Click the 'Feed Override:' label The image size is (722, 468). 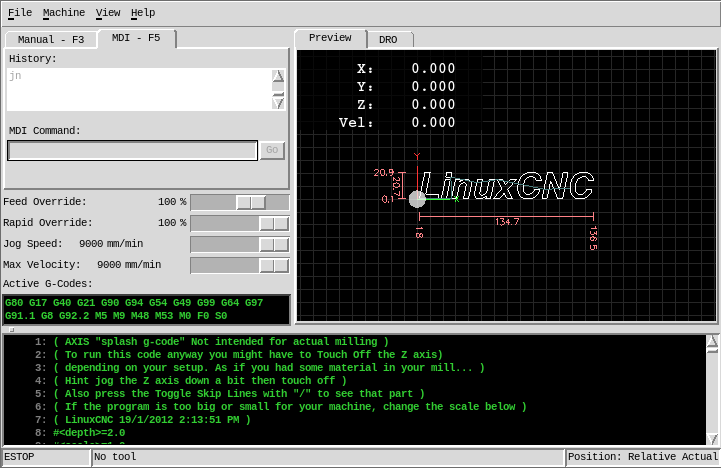click(x=45, y=202)
